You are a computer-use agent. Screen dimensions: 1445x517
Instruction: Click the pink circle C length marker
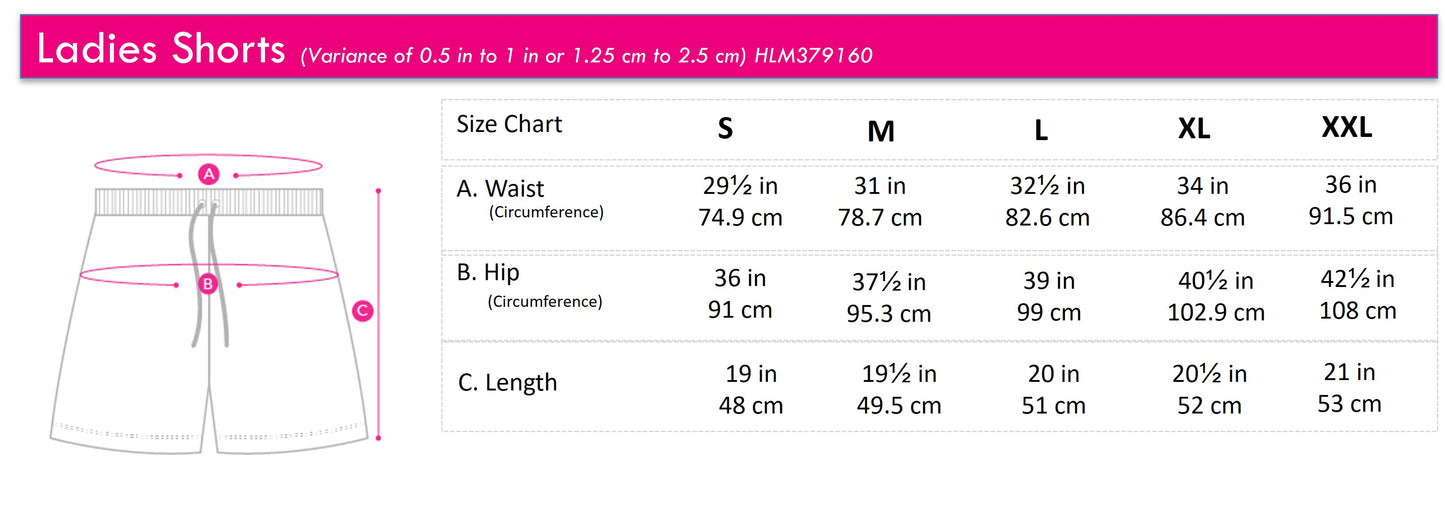point(363,311)
